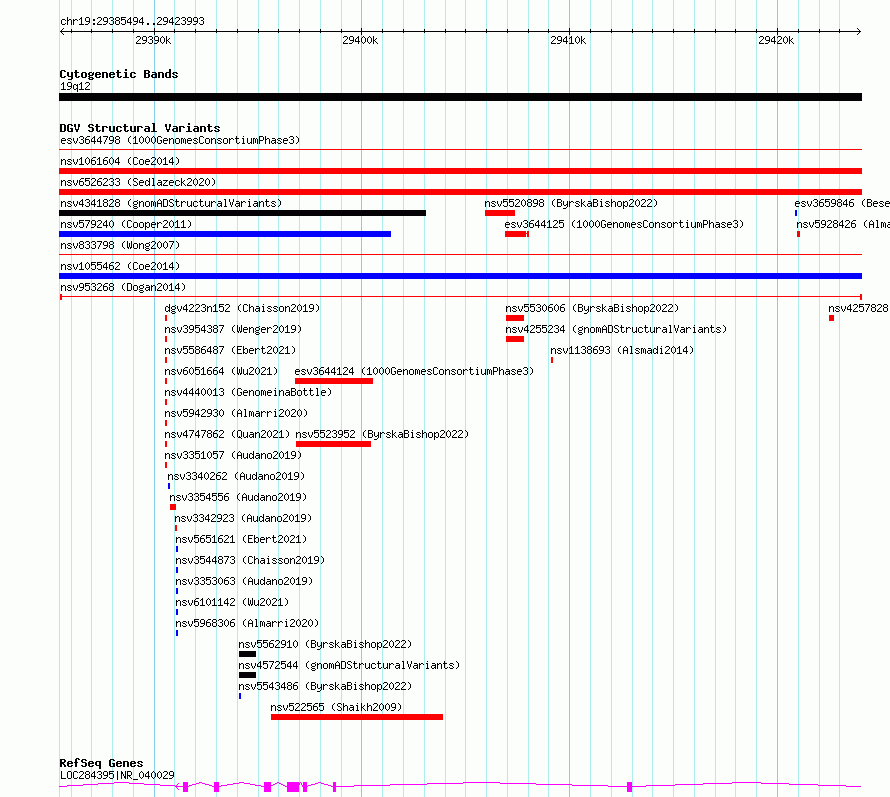The width and height of the screenshot is (890, 797).
Task: Open variant nsv5942930 (Almarri2020)
Action: (x=236, y=413)
